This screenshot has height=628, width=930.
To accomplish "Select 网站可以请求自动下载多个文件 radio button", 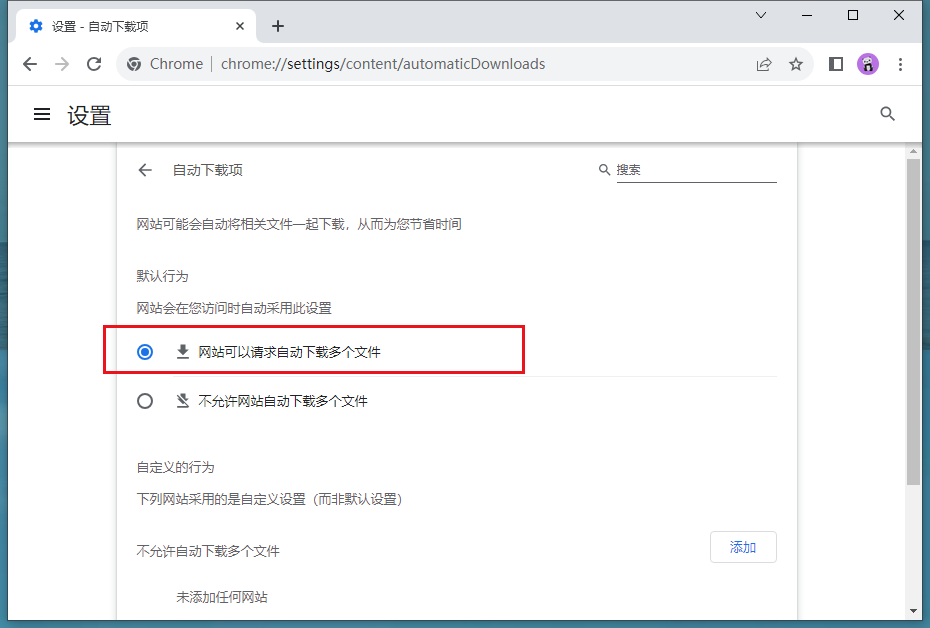I will 145,352.
